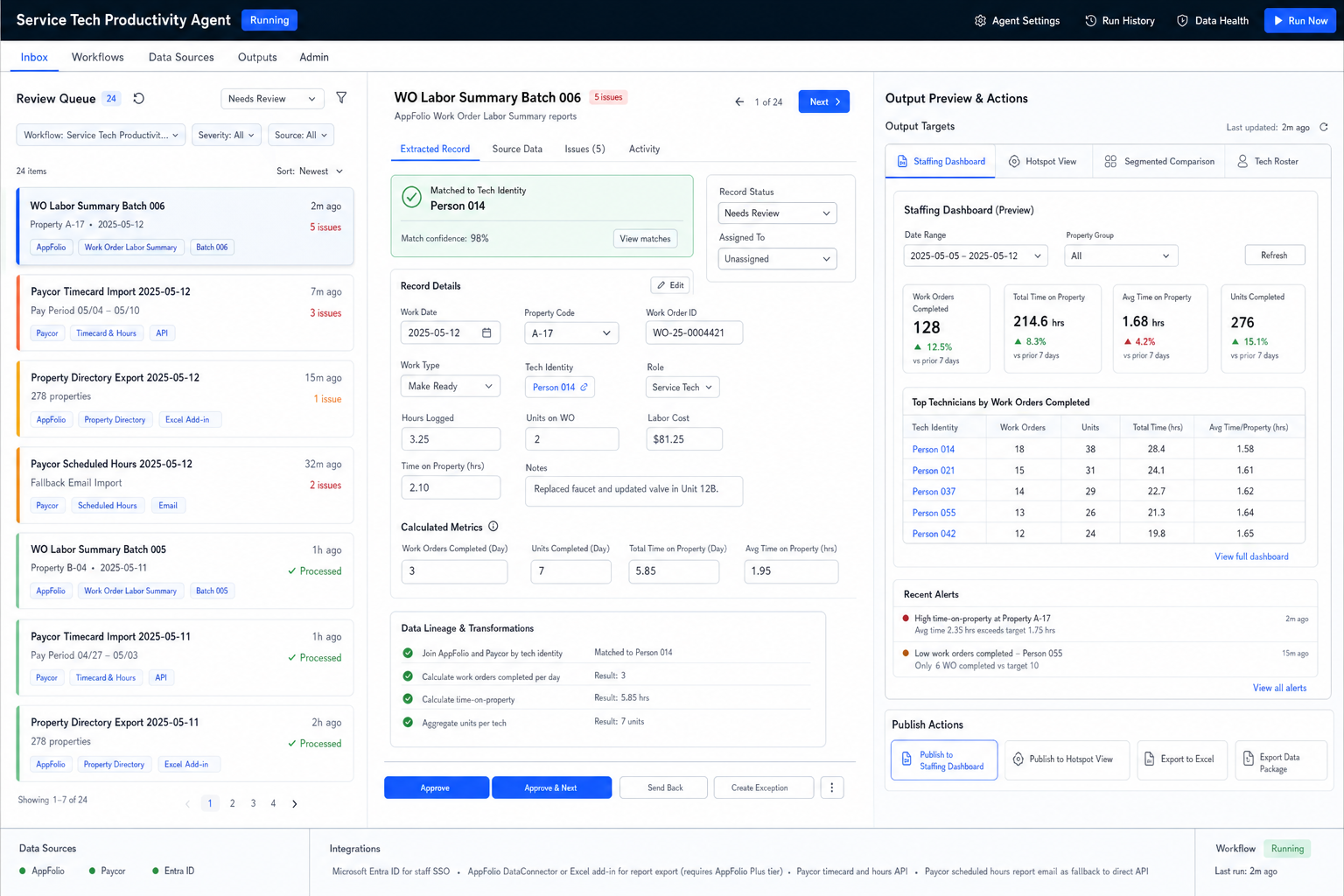The width and height of the screenshot is (1344, 896).
Task: Open the Work Type Make Ready dropdown
Action: (450, 387)
